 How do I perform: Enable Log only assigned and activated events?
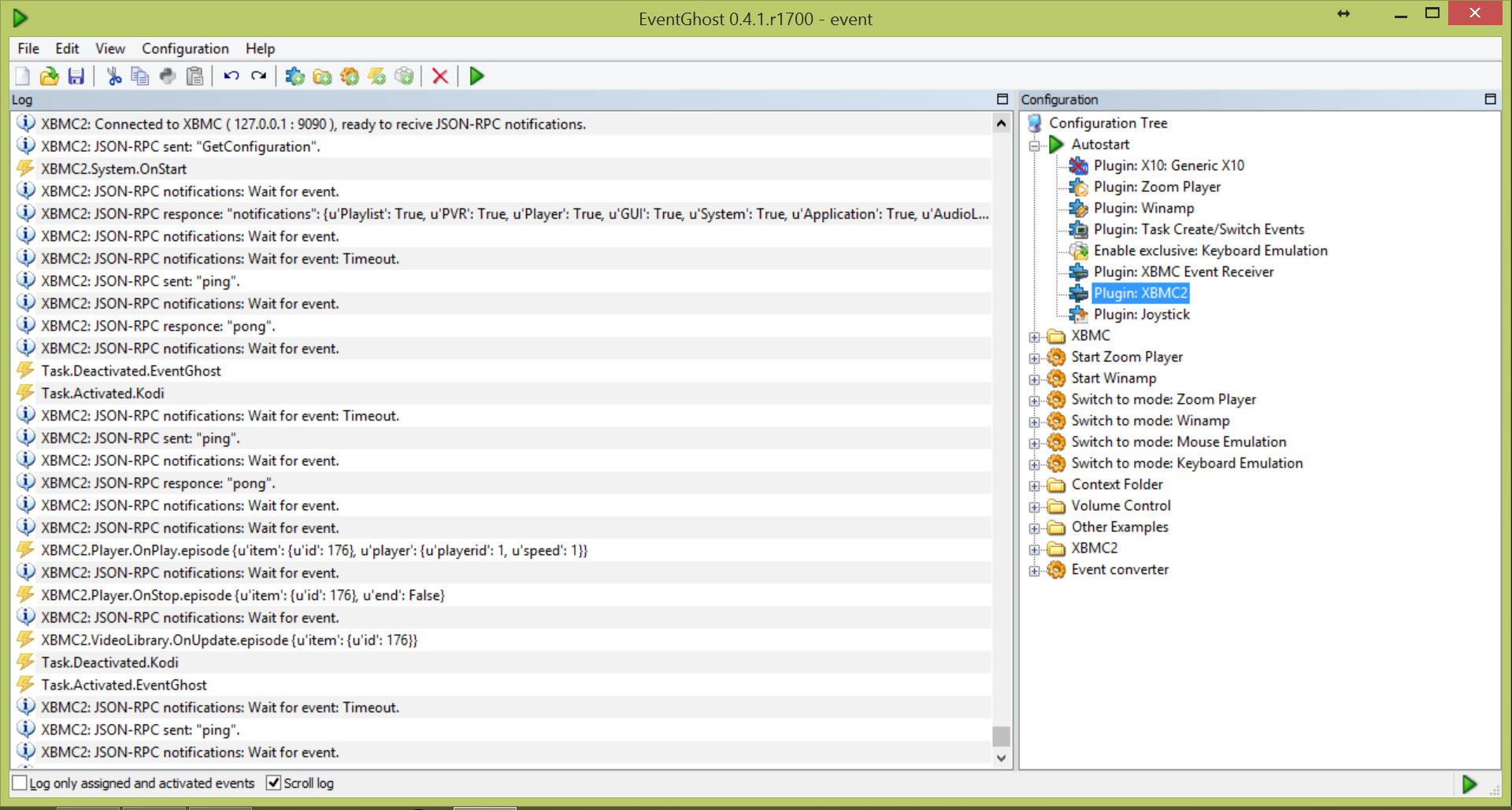pos(20,783)
